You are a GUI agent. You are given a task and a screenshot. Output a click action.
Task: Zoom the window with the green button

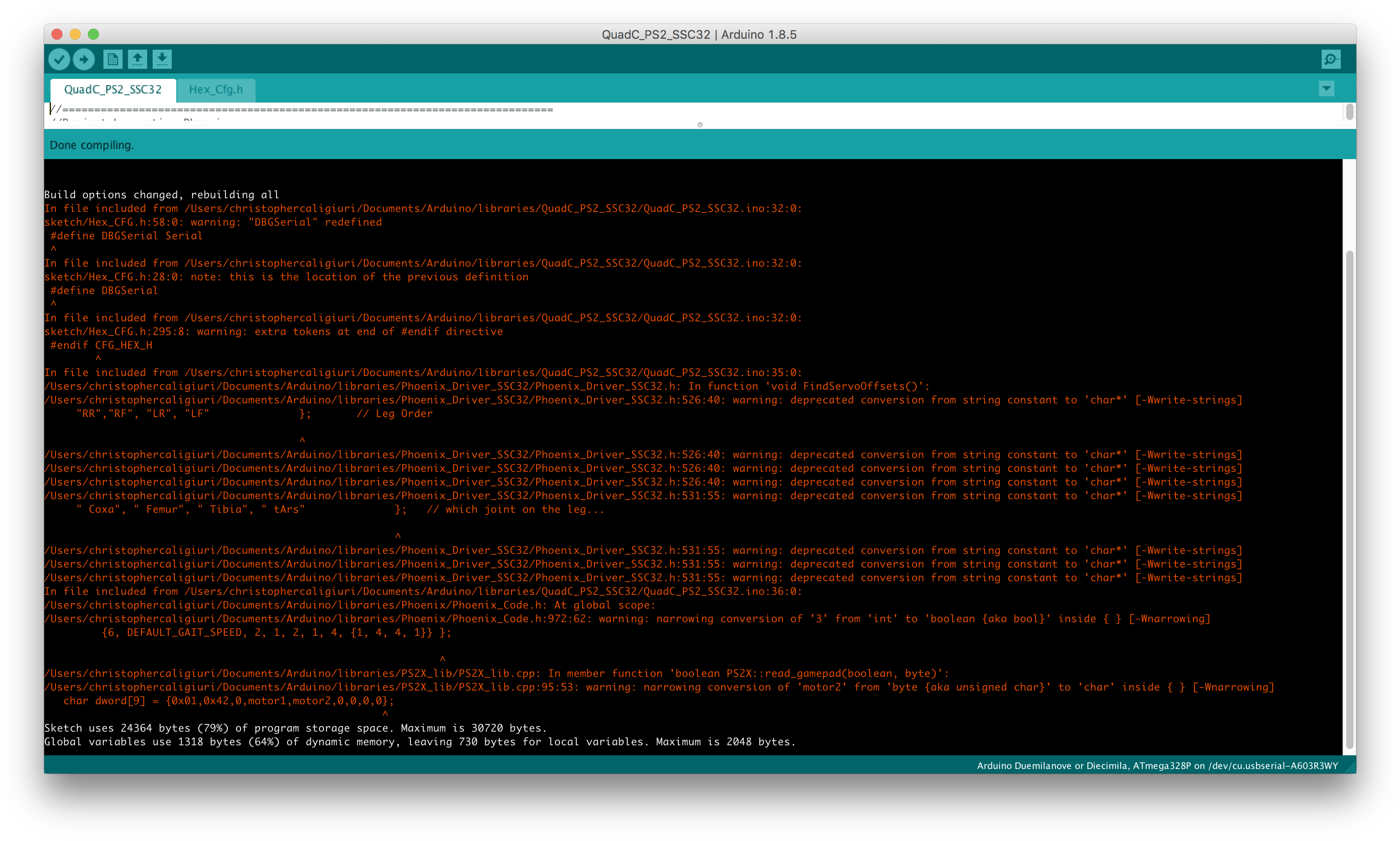click(x=93, y=34)
